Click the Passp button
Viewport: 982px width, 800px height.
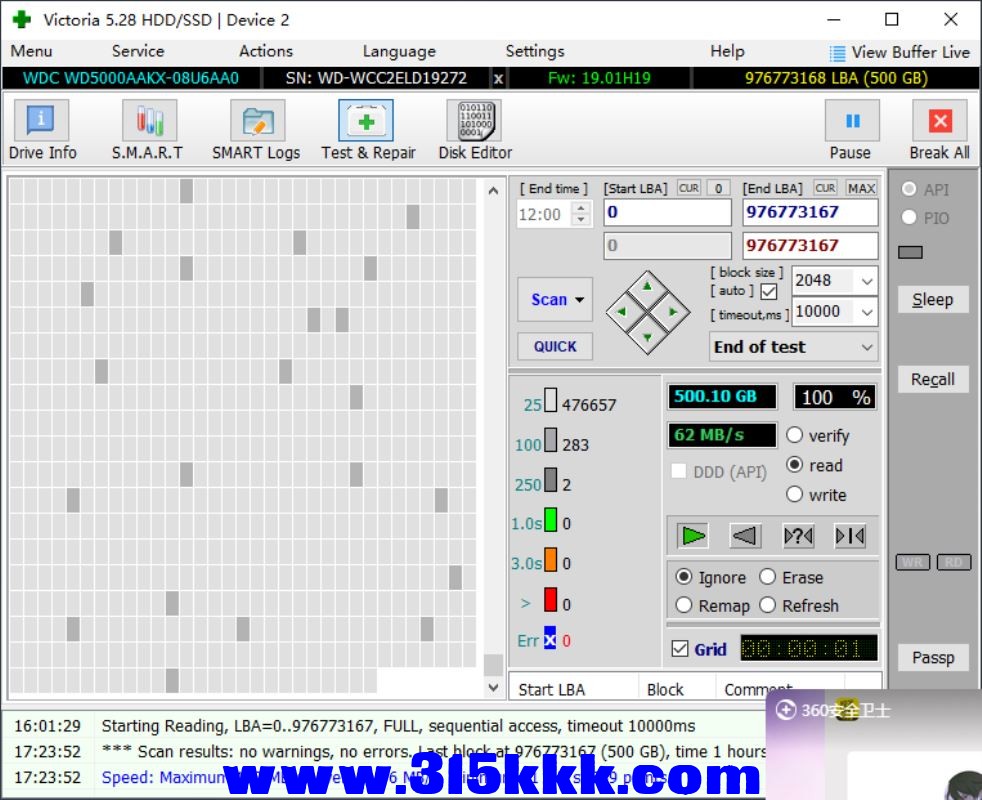point(933,657)
